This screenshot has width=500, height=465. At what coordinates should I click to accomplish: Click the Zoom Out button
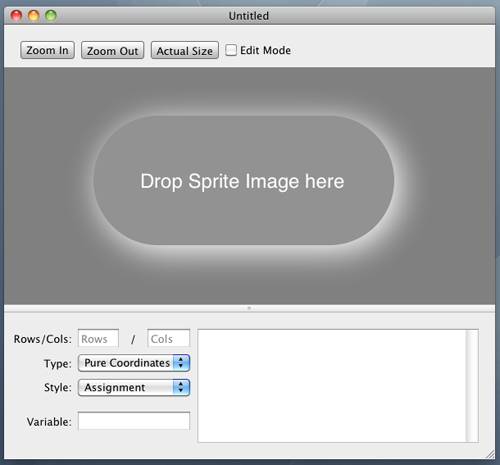112,51
